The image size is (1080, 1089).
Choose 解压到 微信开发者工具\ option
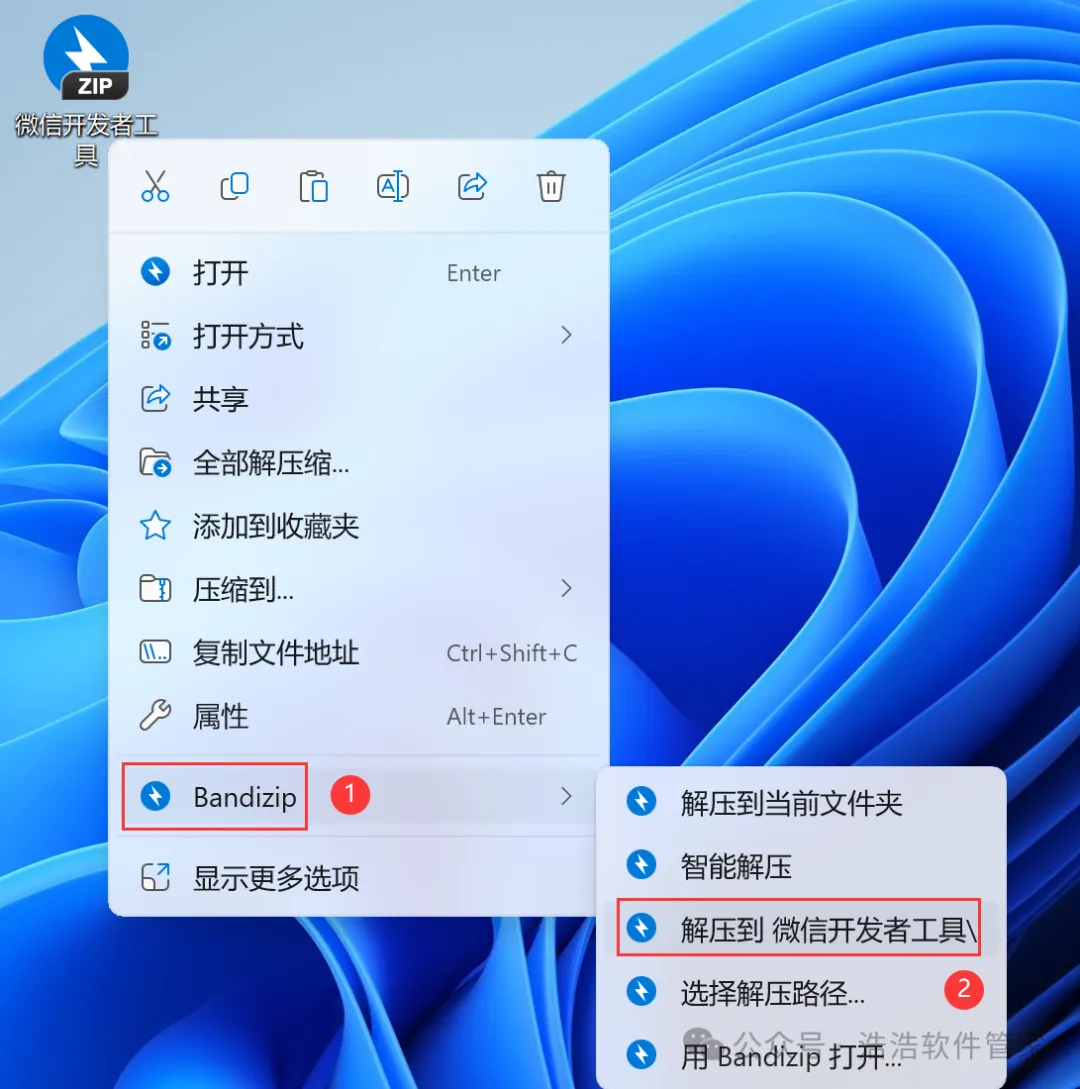801,929
